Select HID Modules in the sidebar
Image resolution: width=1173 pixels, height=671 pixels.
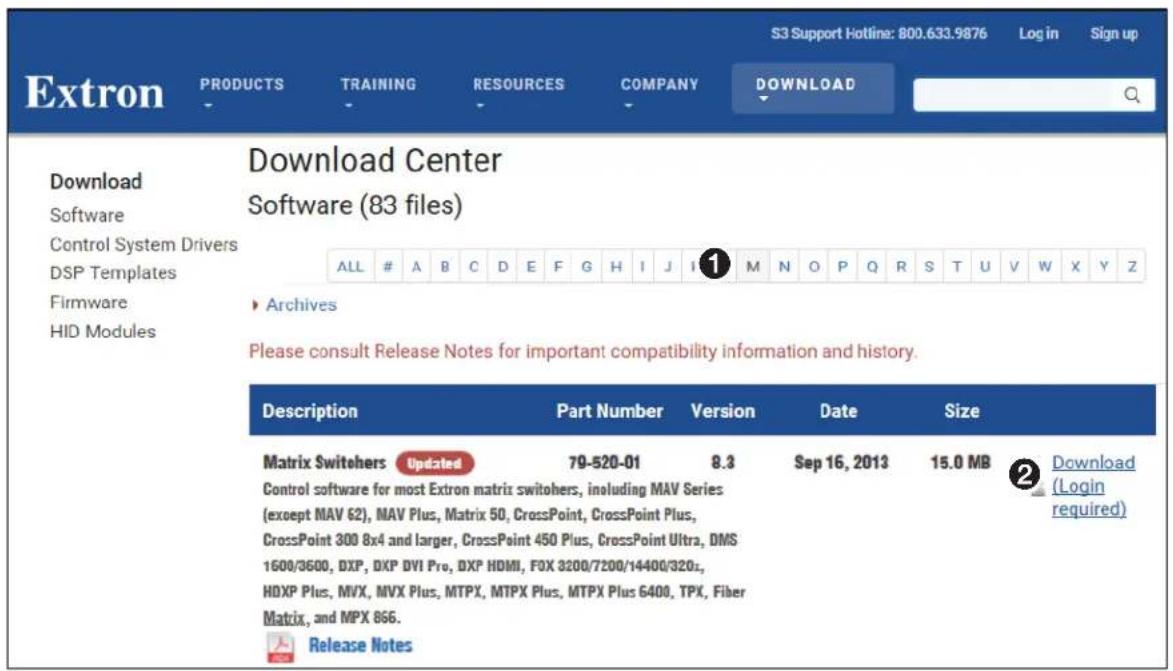click(102, 331)
